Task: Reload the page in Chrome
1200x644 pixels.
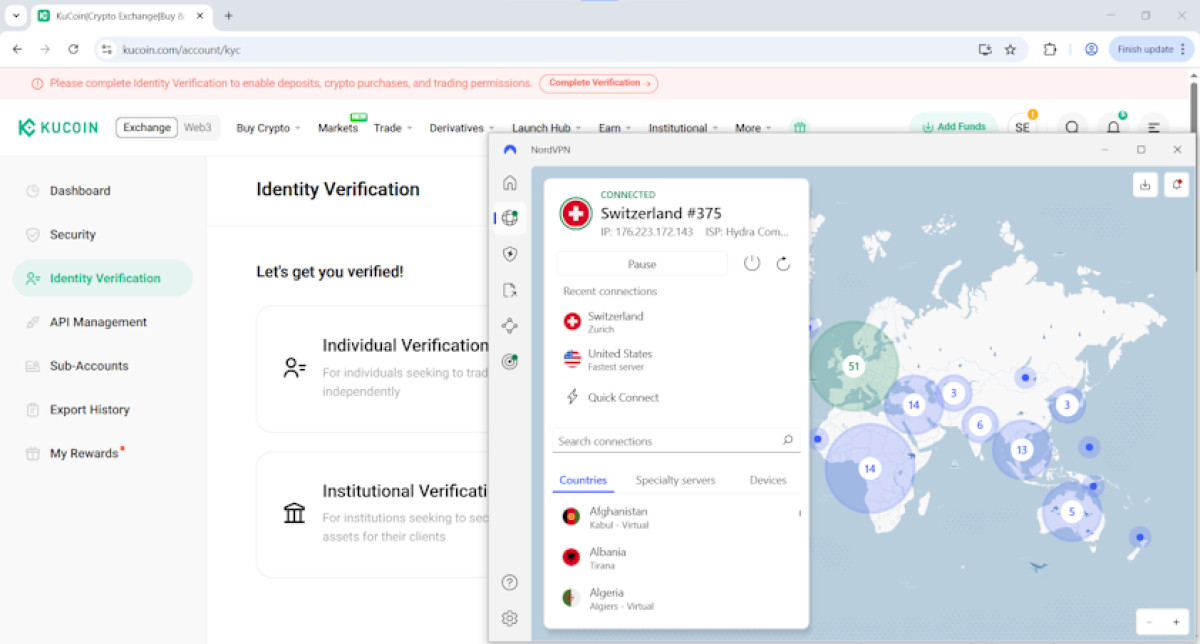Action: point(73,49)
